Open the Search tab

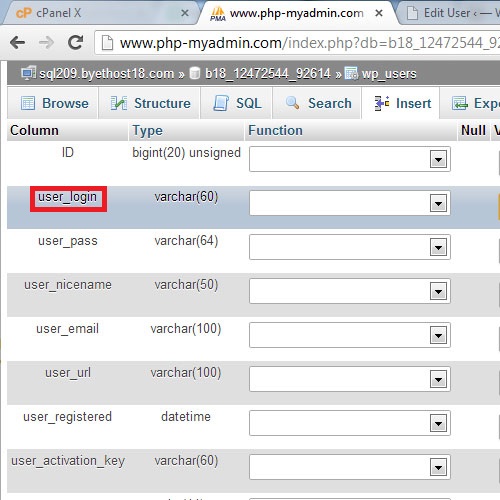(x=317, y=103)
